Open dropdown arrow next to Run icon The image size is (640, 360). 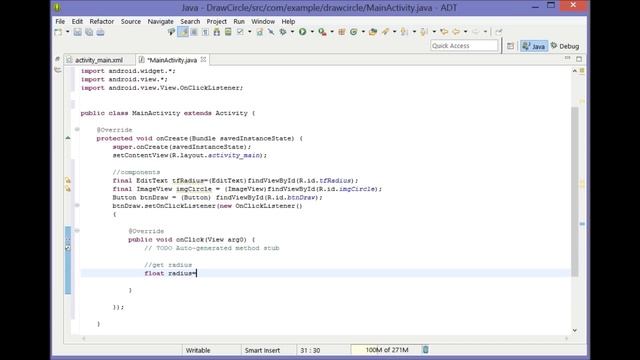pos(312,32)
